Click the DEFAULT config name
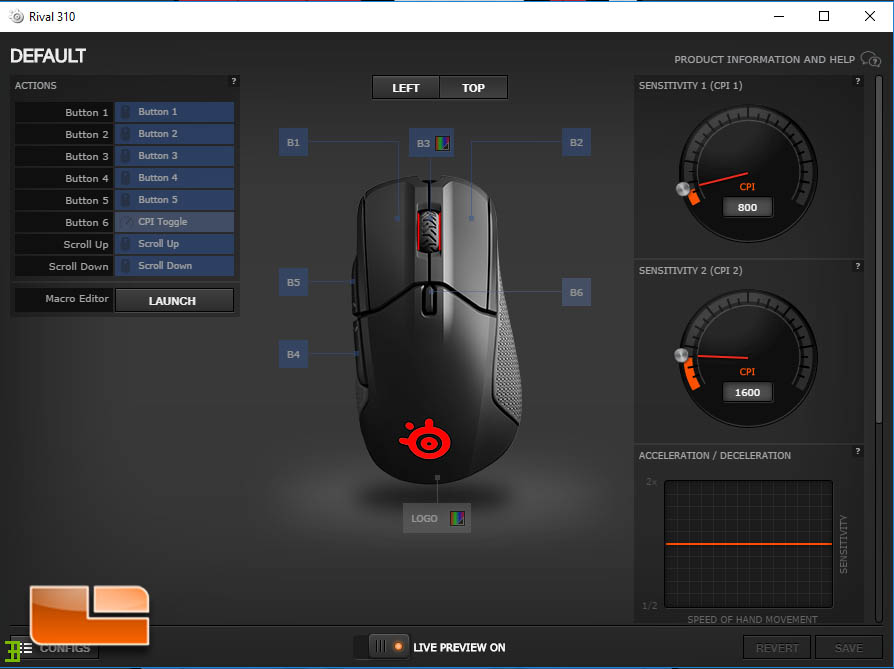Screen dimensions: 894x669 (48, 56)
